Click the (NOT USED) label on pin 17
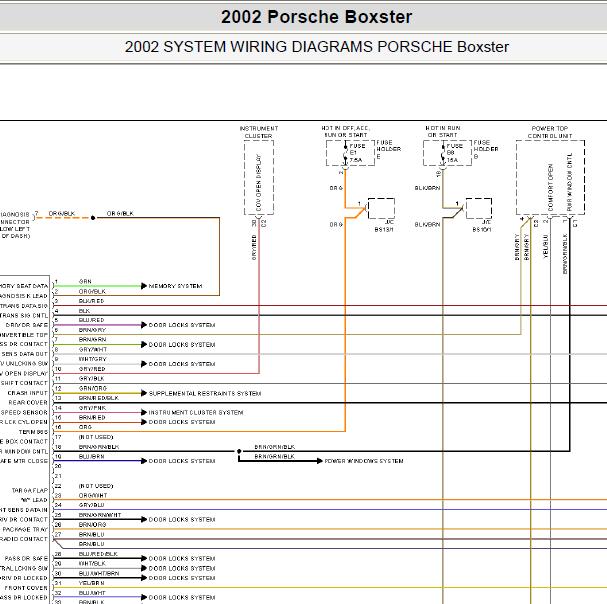The image size is (607, 604). pyautogui.click(x=96, y=437)
